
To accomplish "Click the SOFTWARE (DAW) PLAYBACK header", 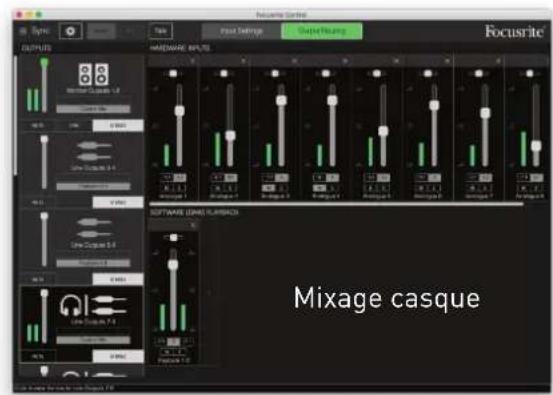I will point(194,212).
